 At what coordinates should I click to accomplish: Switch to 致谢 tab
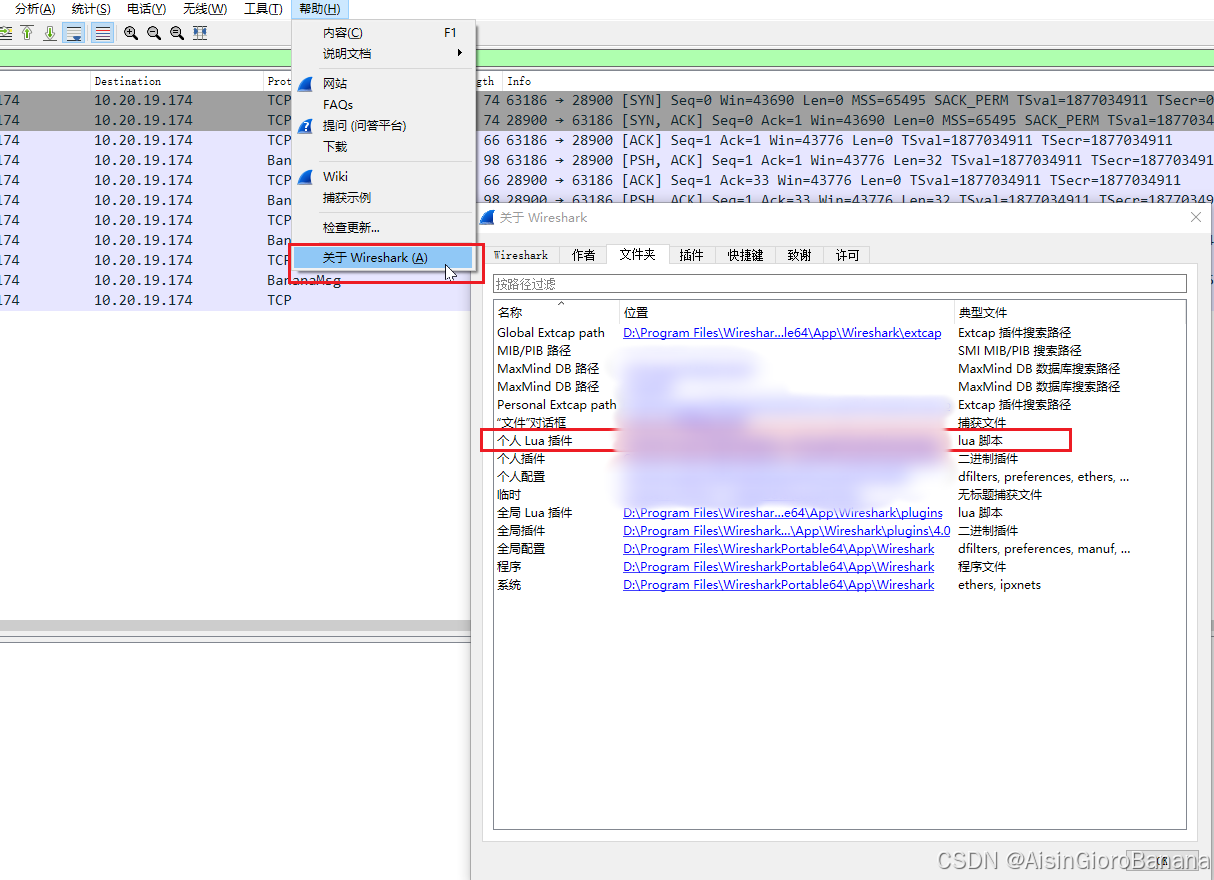point(799,255)
